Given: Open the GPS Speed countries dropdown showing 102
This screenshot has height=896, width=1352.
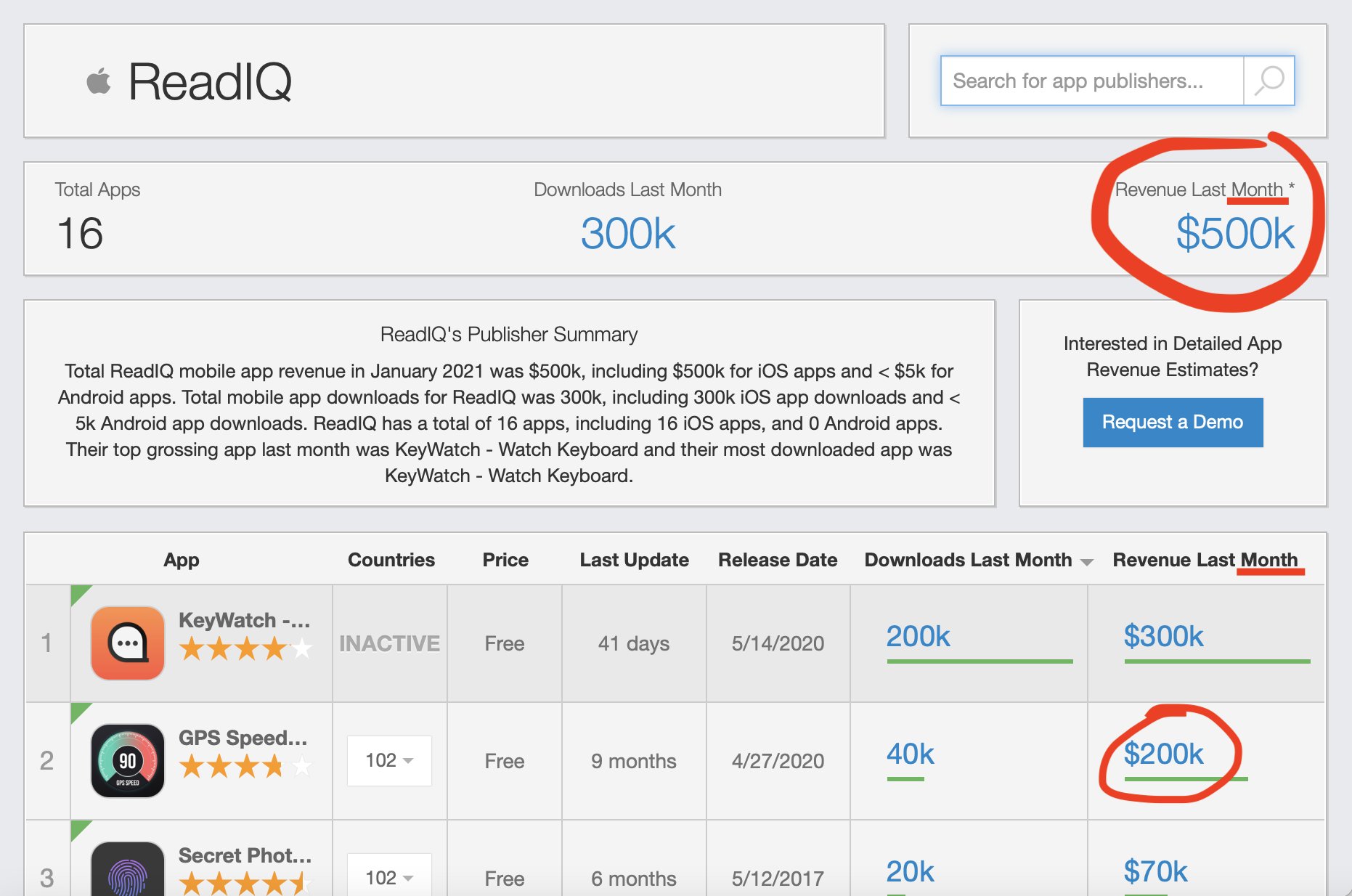Looking at the screenshot, I should point(389,761).
